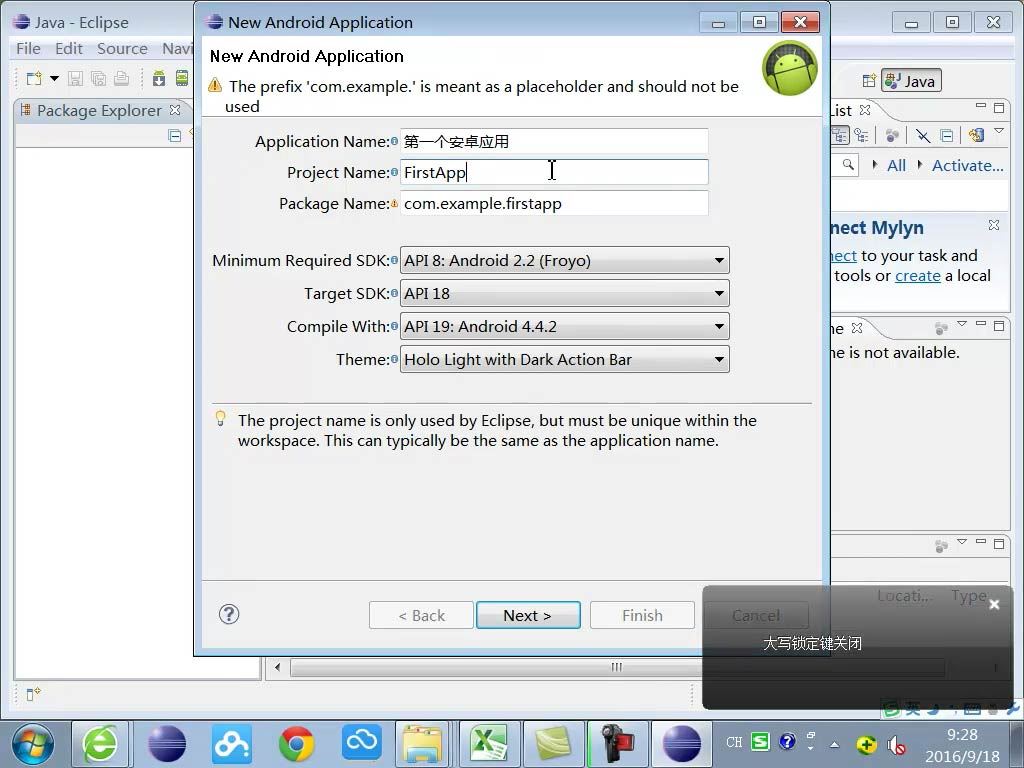The height and width of the screenshot is (768, 1024).
Task: Open Windows Explorer folder on taskbar
Action: tap(423, 744)
